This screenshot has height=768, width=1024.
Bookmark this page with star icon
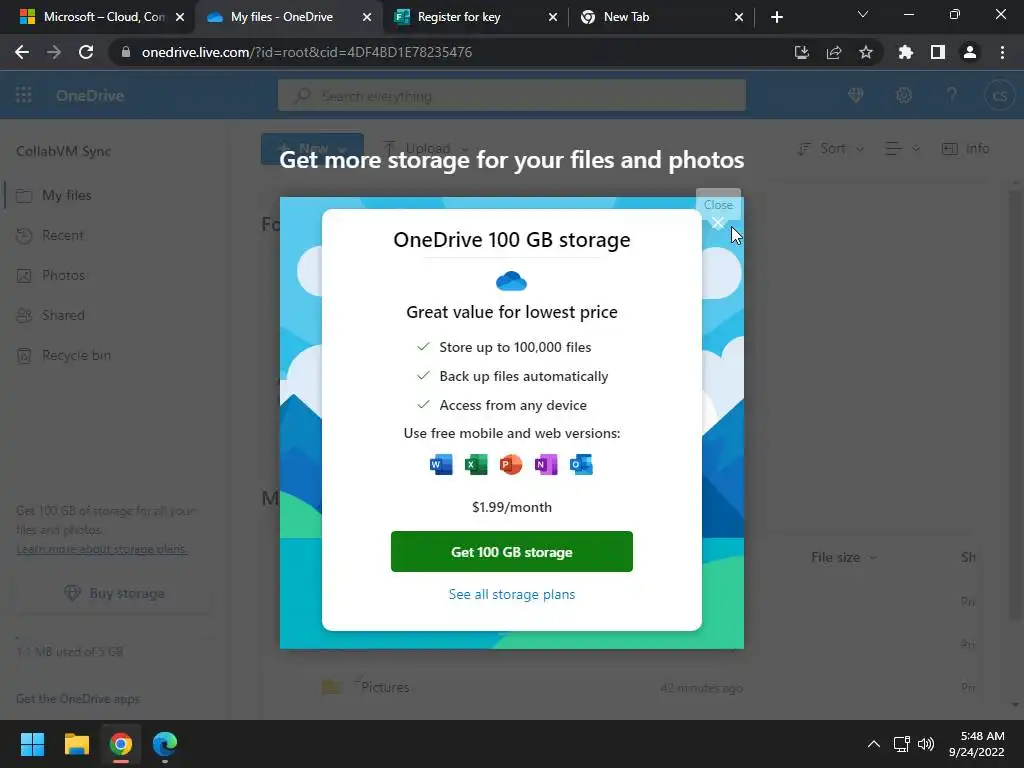point(866,52)
